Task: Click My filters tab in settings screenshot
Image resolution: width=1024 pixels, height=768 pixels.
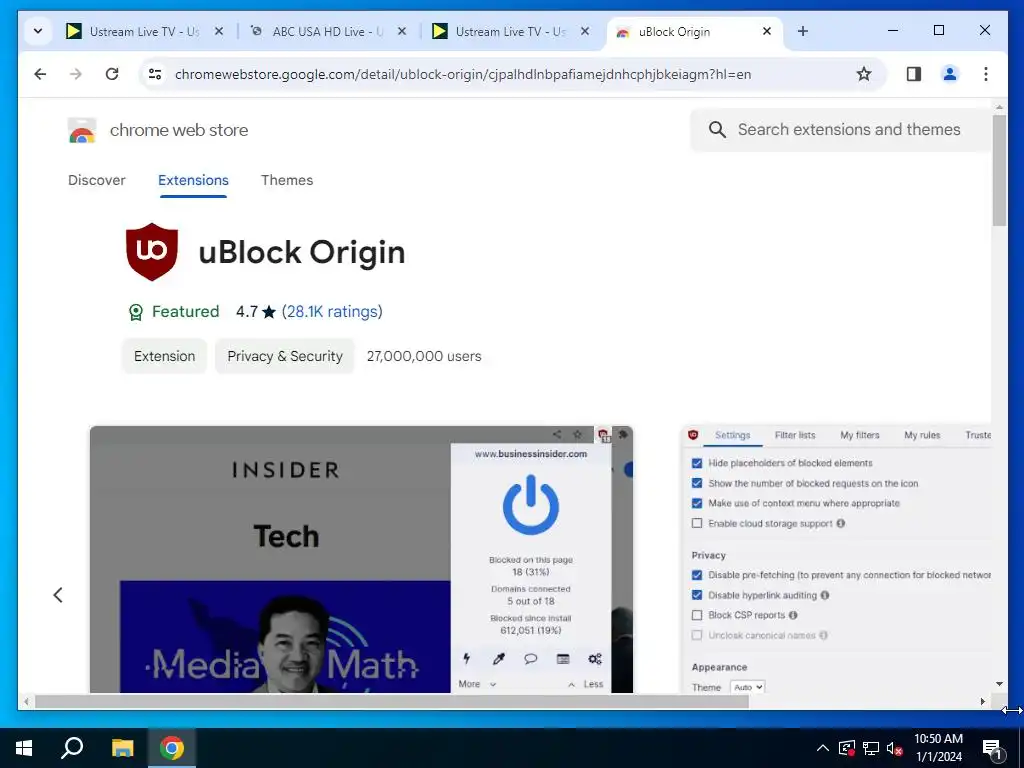Action: (x=859, y=435)
